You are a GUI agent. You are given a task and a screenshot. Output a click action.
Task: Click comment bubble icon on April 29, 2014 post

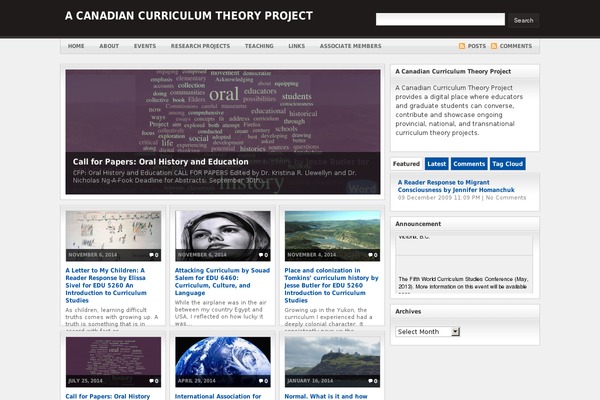tap(261, 381)
